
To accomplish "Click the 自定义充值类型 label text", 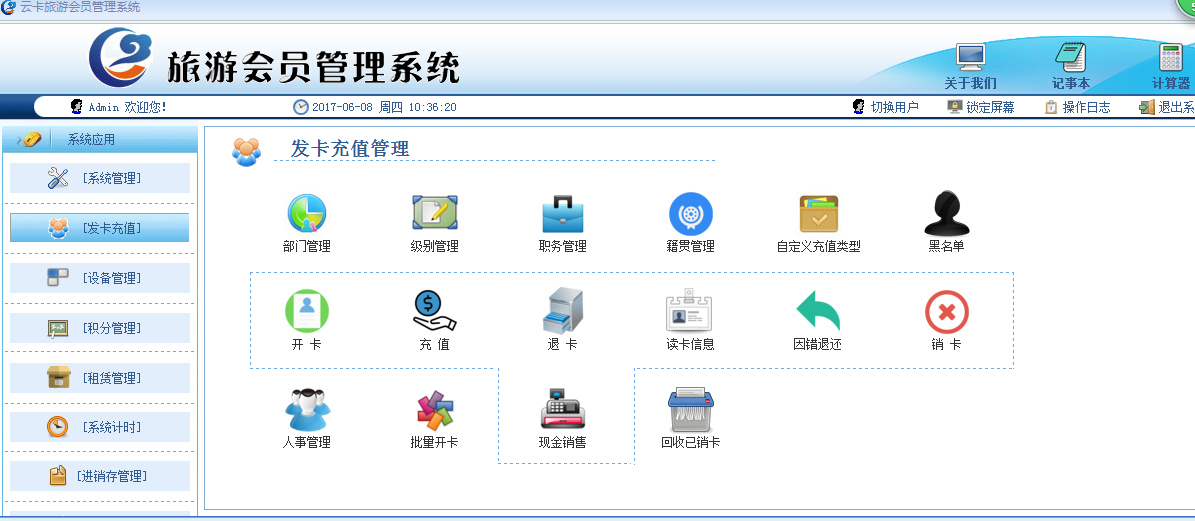I will [x=819, y=246].
